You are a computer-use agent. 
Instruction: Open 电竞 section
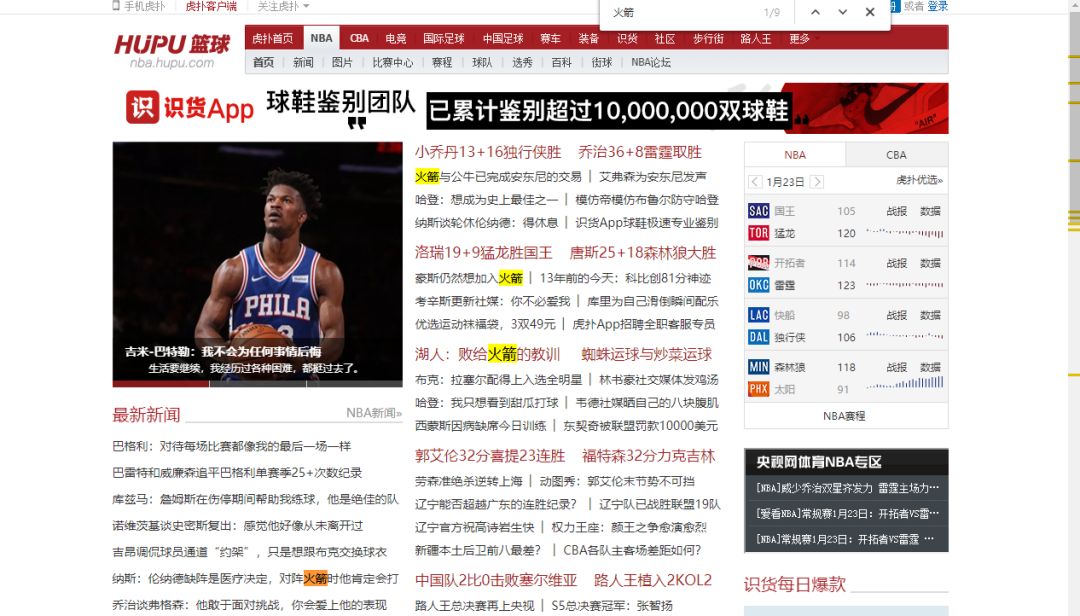[x=395, y=39]
